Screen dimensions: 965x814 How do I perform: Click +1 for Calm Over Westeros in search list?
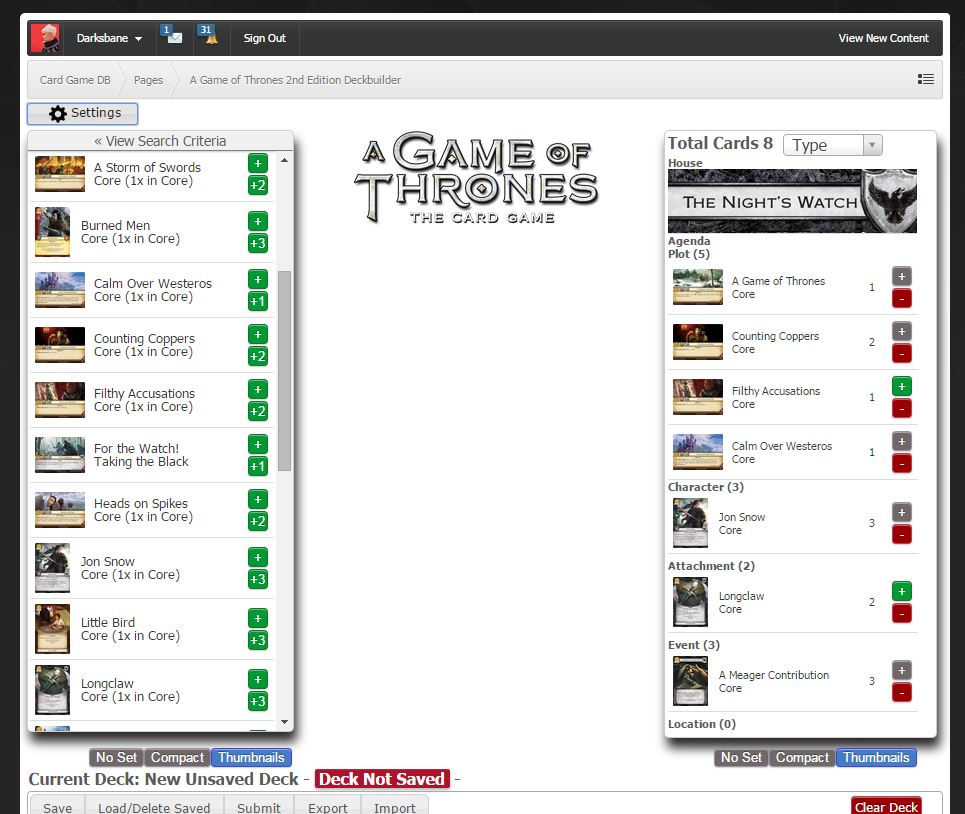pos(258,301)
